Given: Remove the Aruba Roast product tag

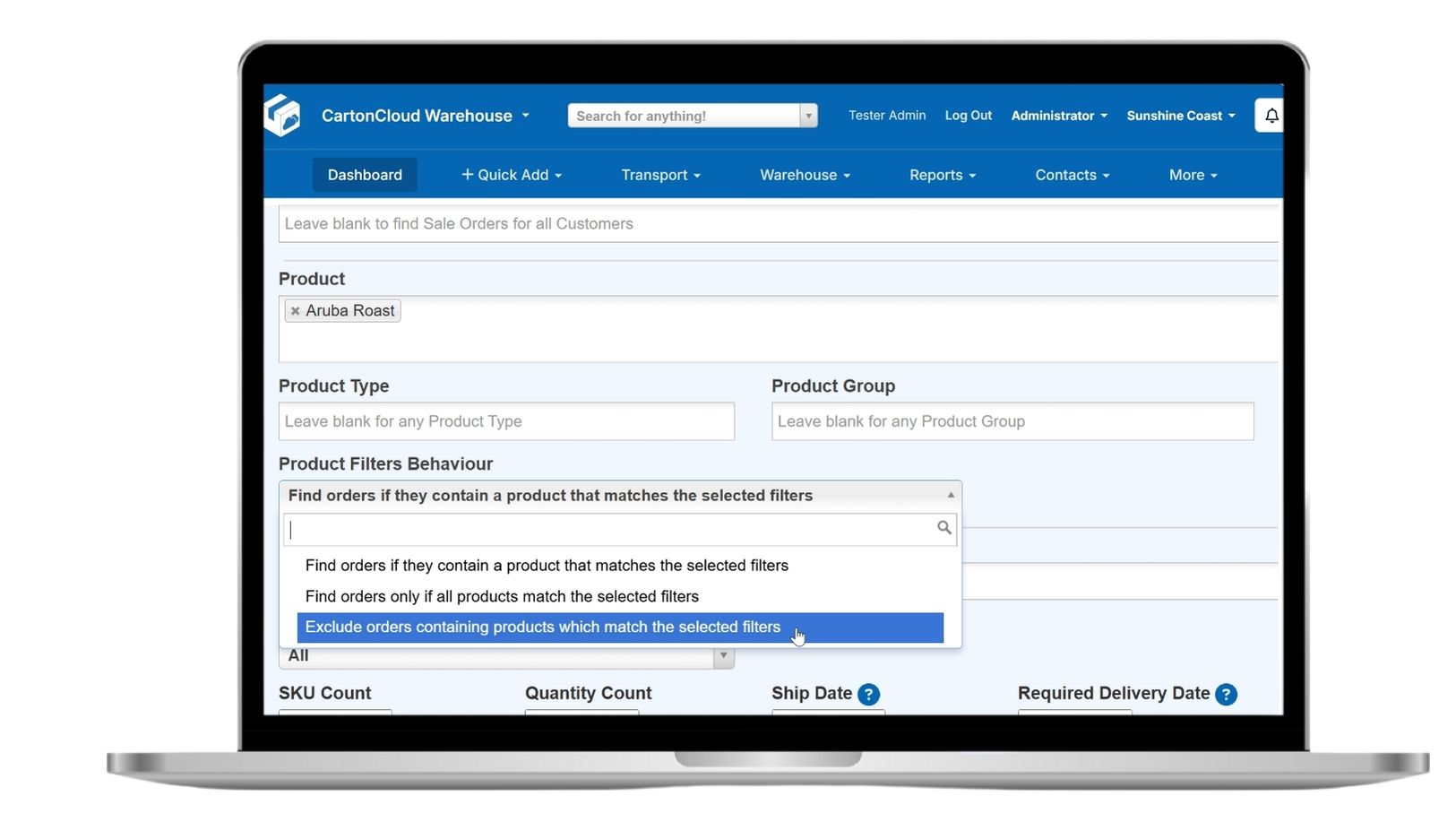Looking at the screenshot, I should point(295,311).
